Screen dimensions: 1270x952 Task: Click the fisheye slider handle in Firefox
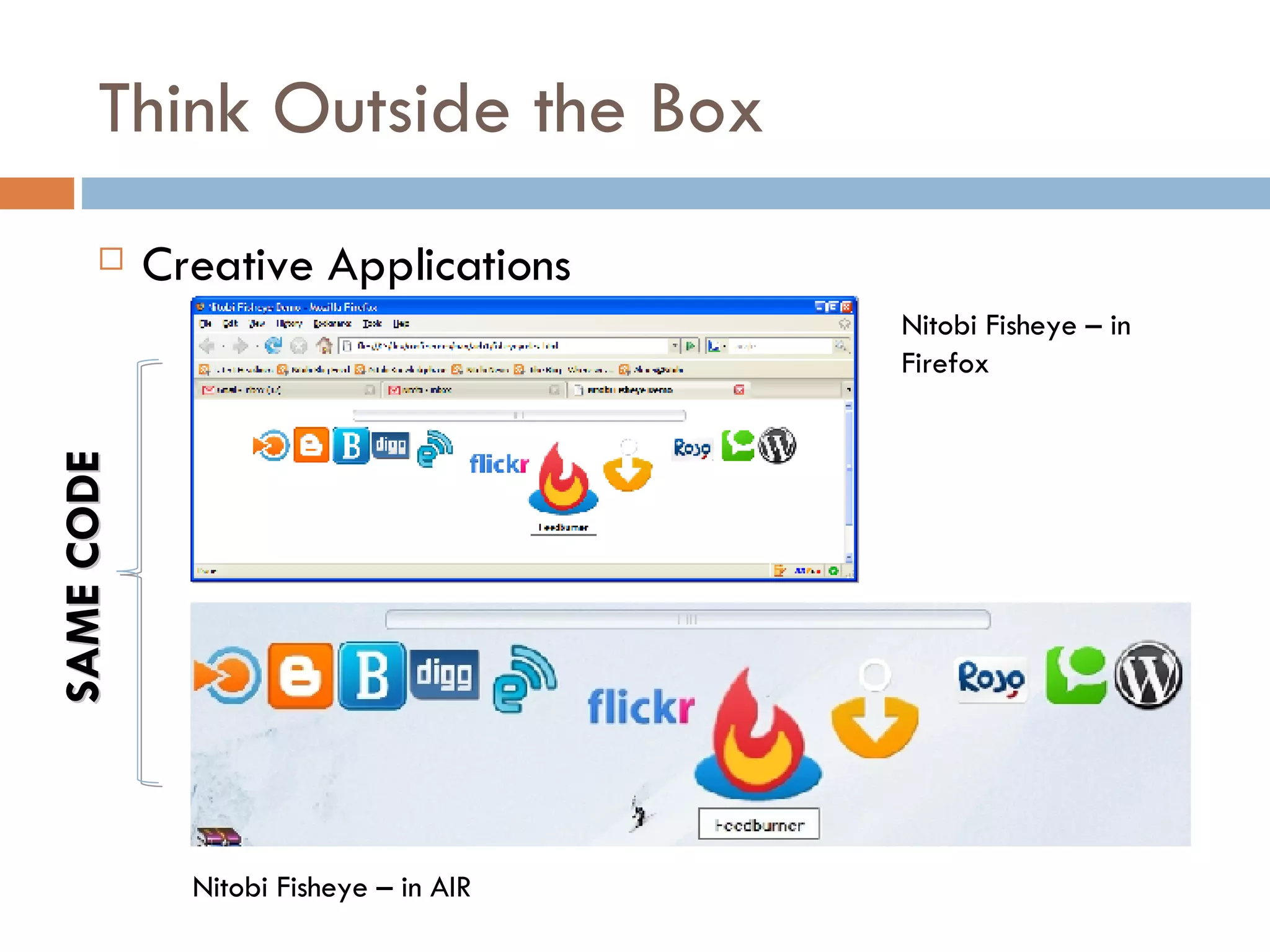click(x=519, y=415)
